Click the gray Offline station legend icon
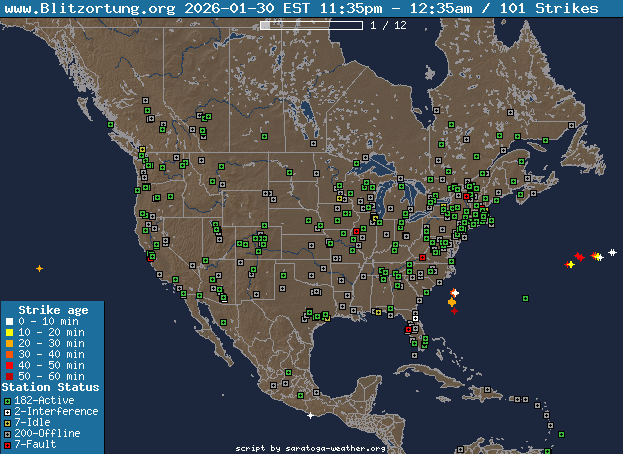This screenshot has height=454, width=623. click(8, 433)
